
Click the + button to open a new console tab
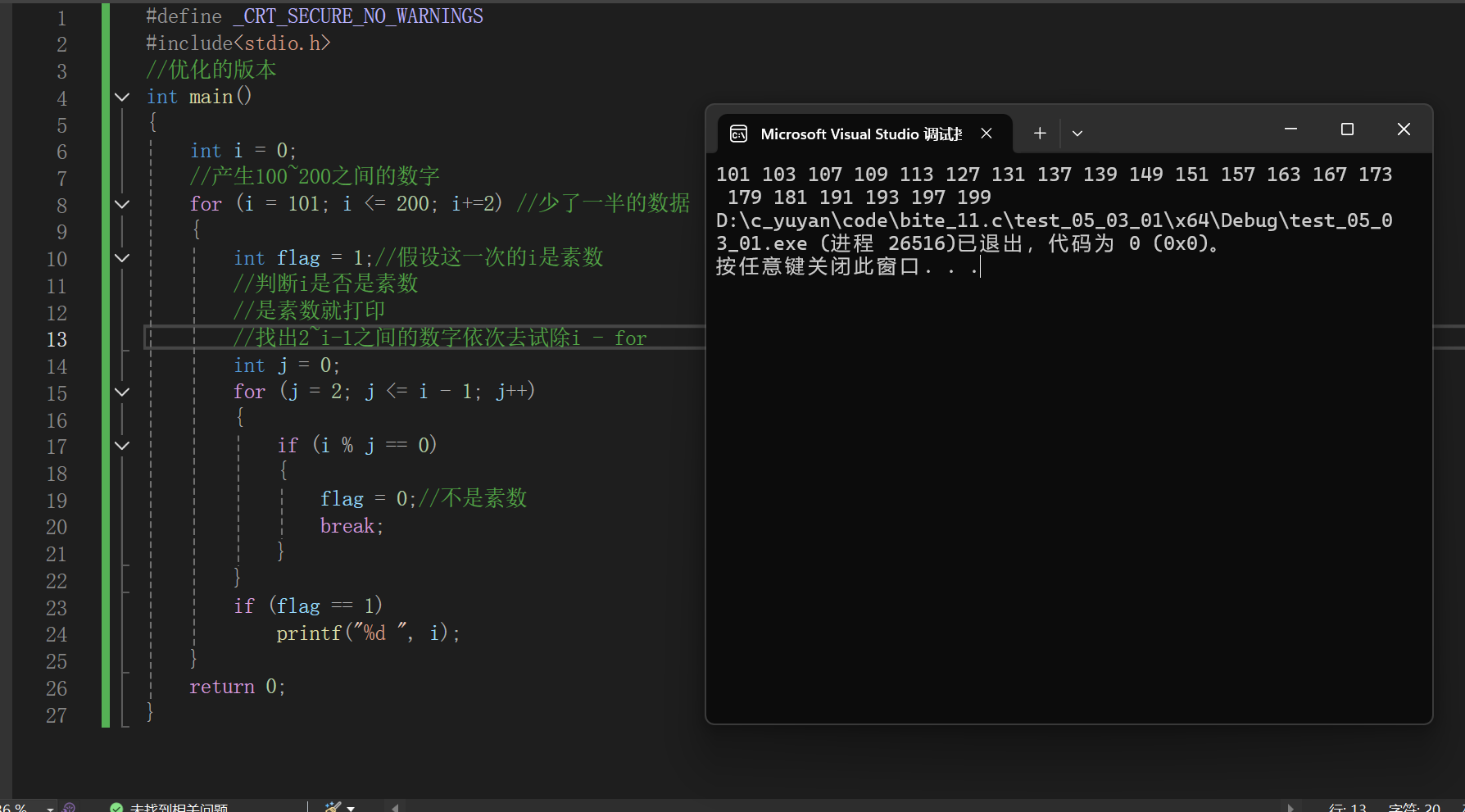point(1039,132)
